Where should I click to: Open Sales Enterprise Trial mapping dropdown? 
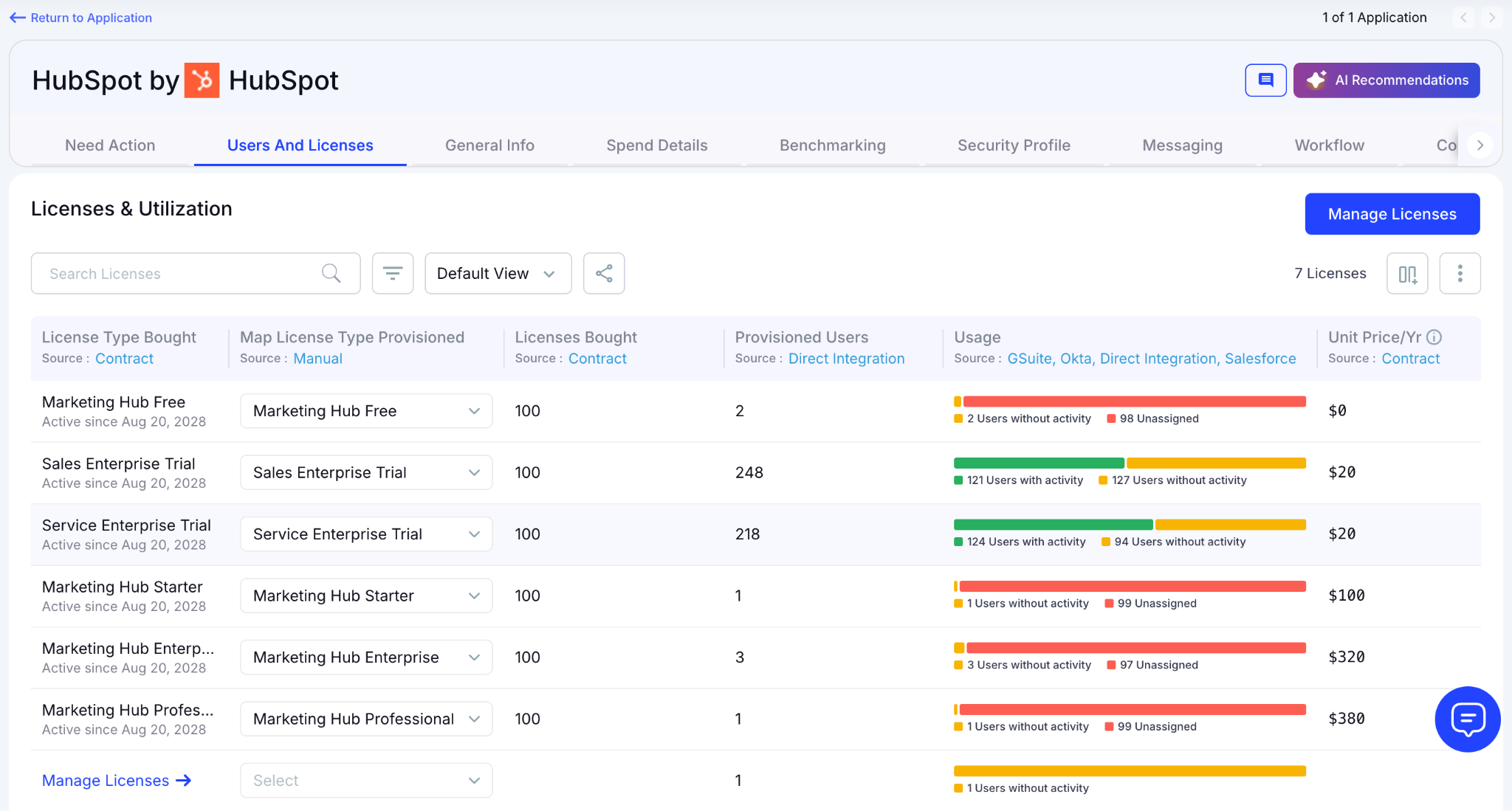365,472
